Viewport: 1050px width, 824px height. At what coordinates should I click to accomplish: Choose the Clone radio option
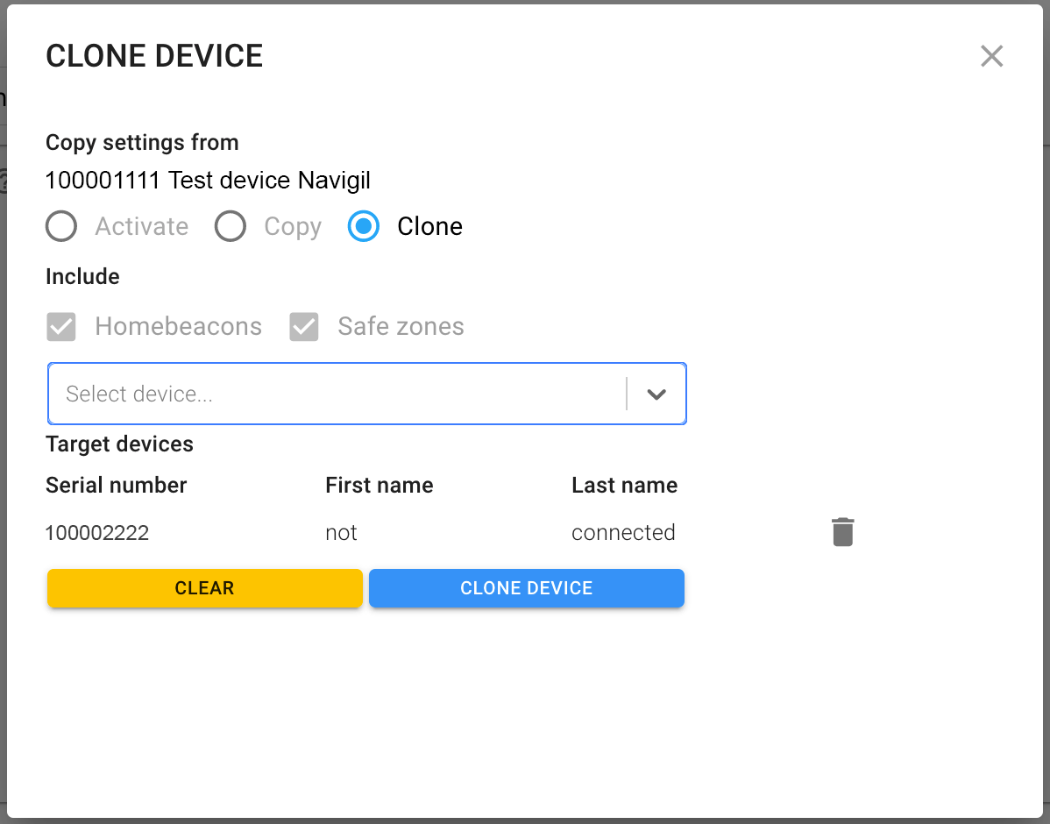click(364, 226)
